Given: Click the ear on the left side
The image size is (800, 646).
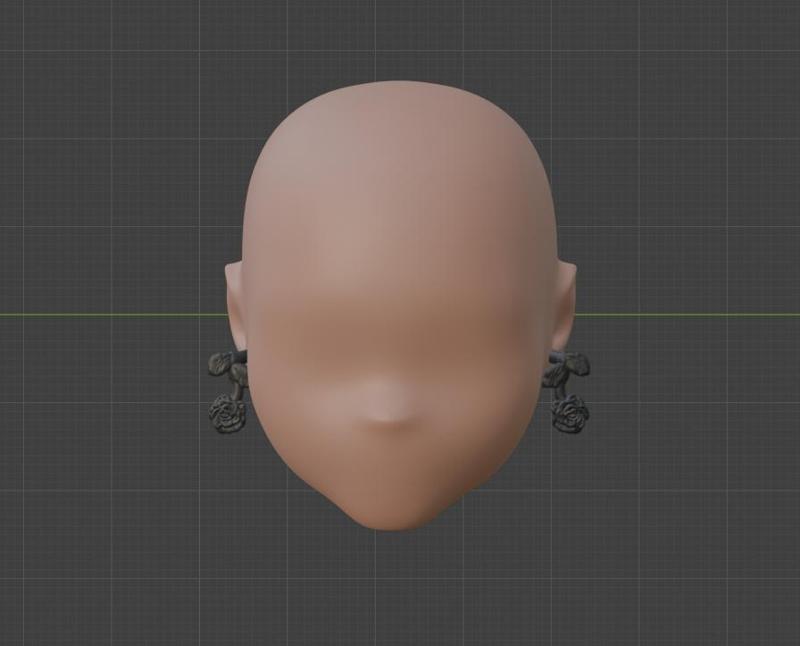Looking at the screenshot, I should point(235,307).
